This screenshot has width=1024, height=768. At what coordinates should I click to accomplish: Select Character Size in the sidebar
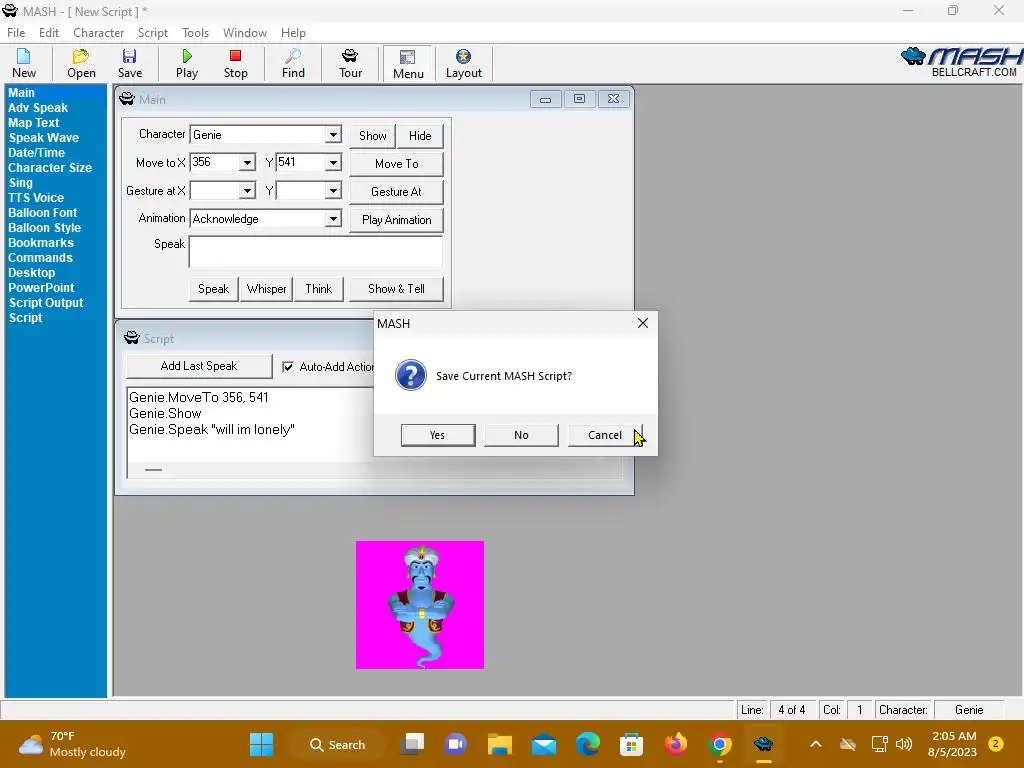[x=50, y=168]
